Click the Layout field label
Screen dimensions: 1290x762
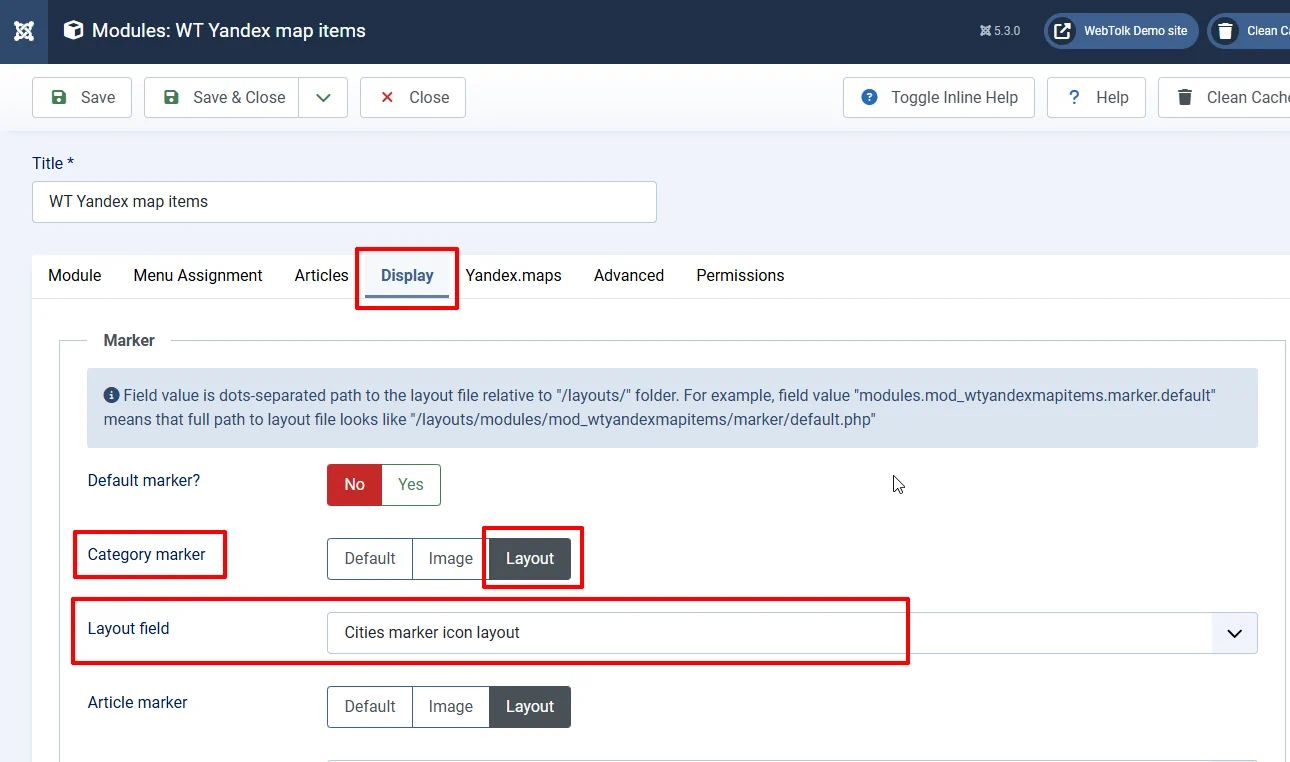pyautogui.click(x=129, y=628)
